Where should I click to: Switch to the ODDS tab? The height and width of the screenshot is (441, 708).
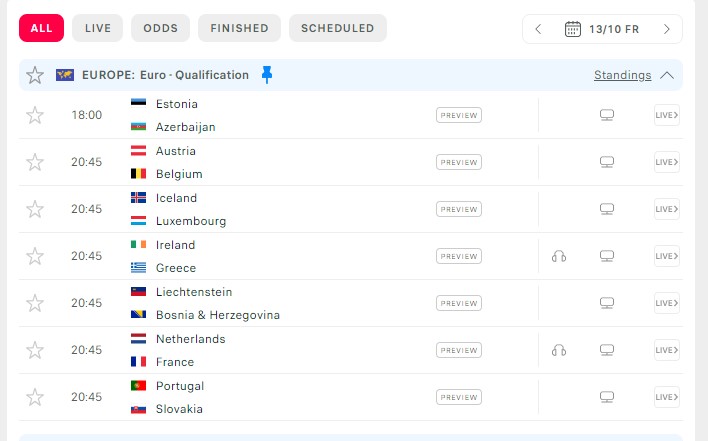[160, 28]
